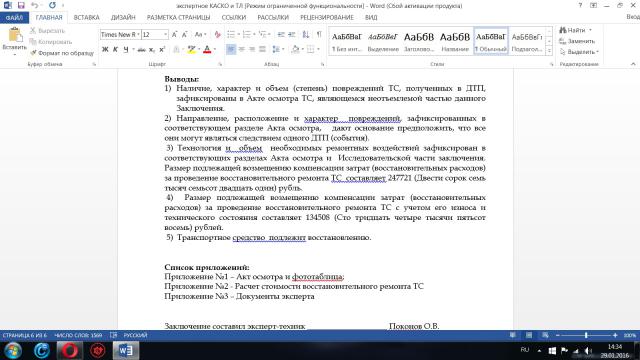640x360 pixels.
Task: Redo the action in Quick Access toolbar
Action: click(52, 6)
